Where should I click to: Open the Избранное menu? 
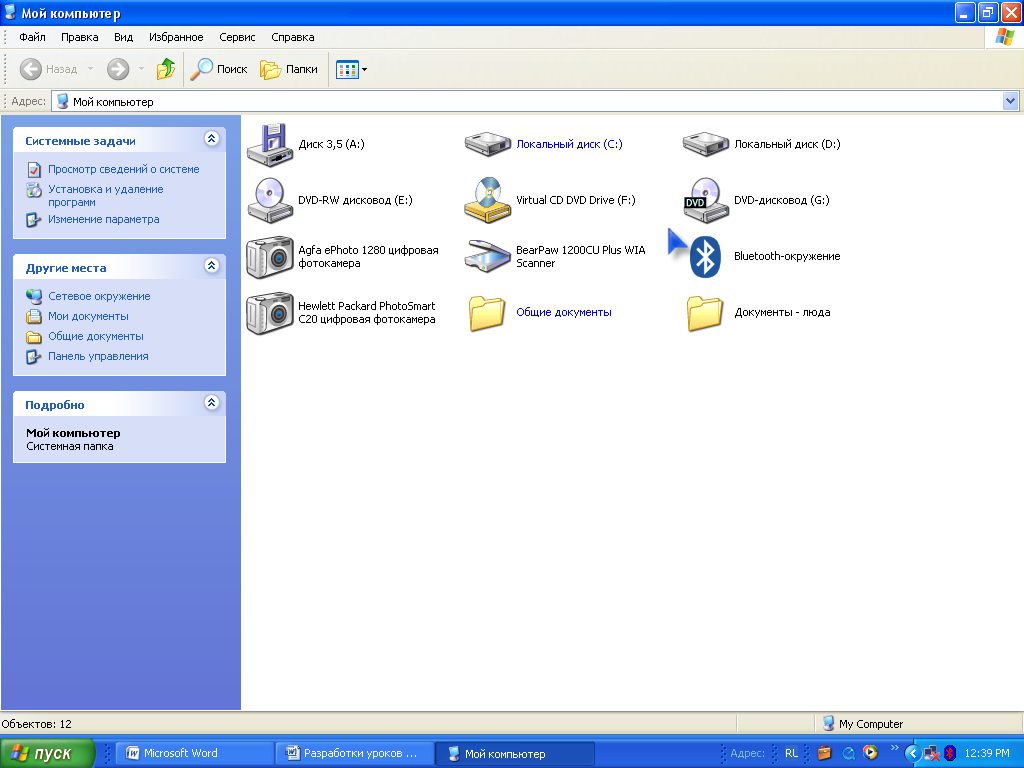(x=176, y=37)
